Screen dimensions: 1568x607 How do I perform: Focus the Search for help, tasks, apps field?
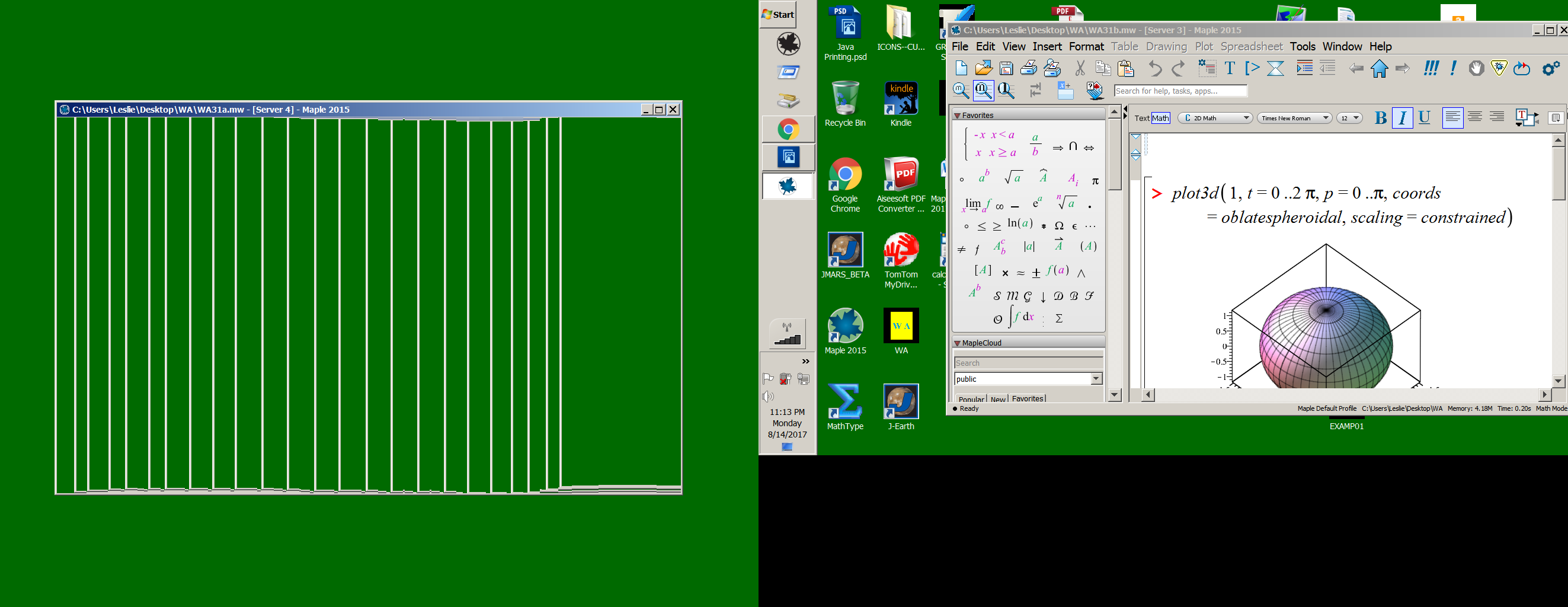pyautogui.click(x=1180, y=91)
